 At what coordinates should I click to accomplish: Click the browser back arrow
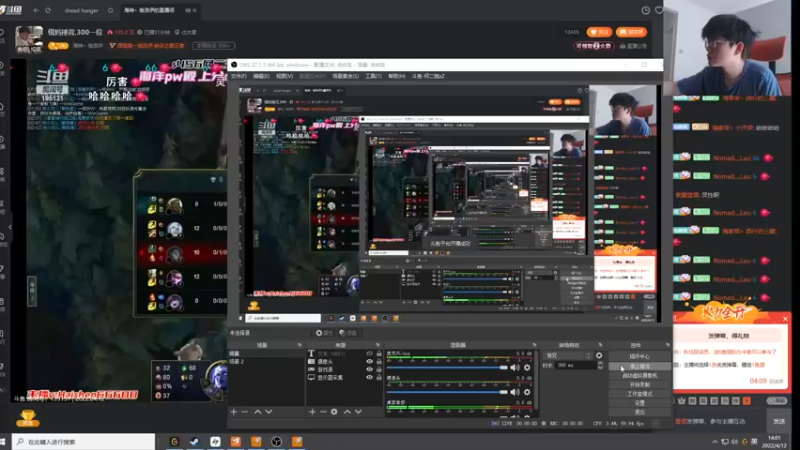pos(36,10)
